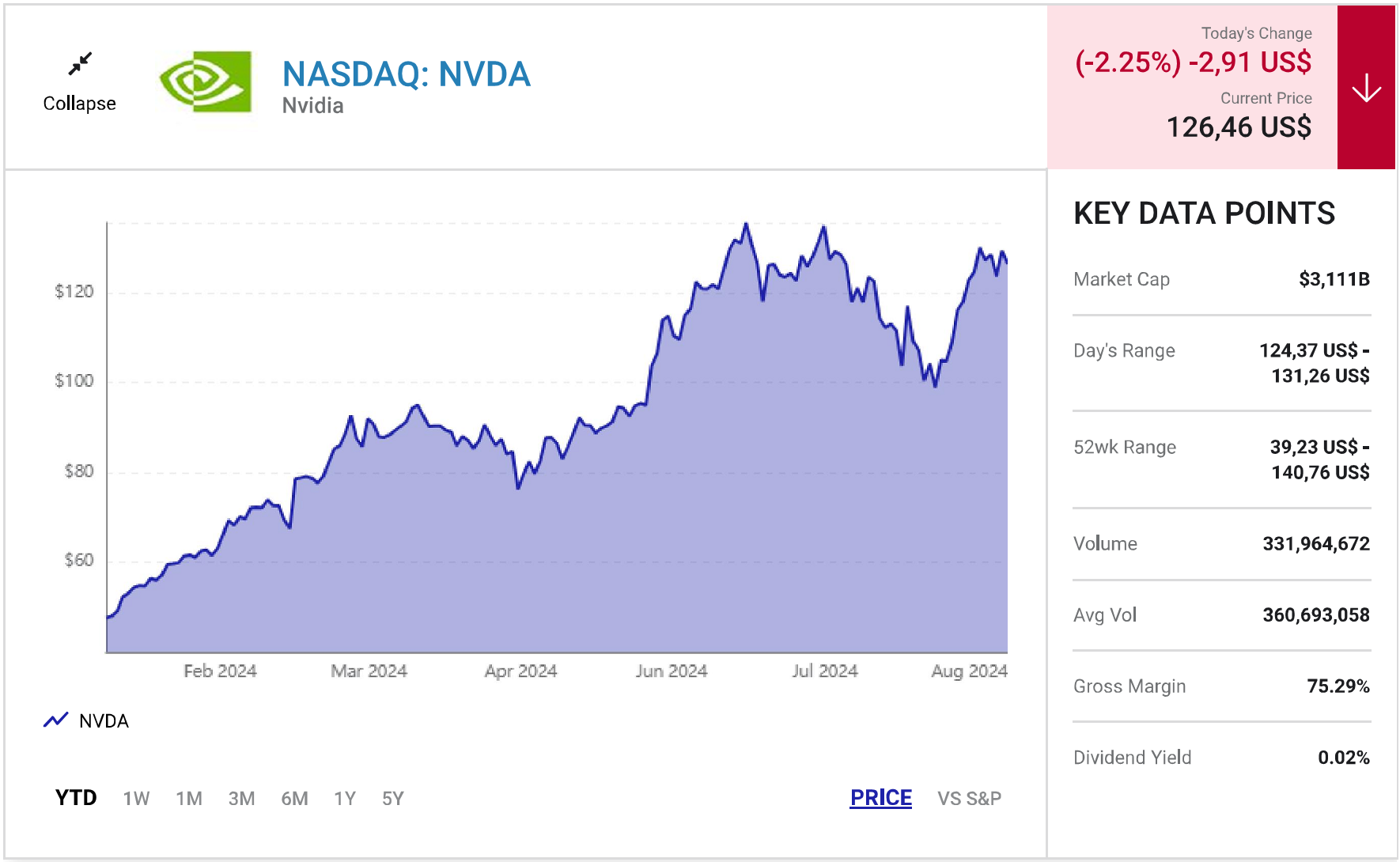Click the Collapse arrows icon
Viewport: 1400px width, 862px height.
click(80, 63)
